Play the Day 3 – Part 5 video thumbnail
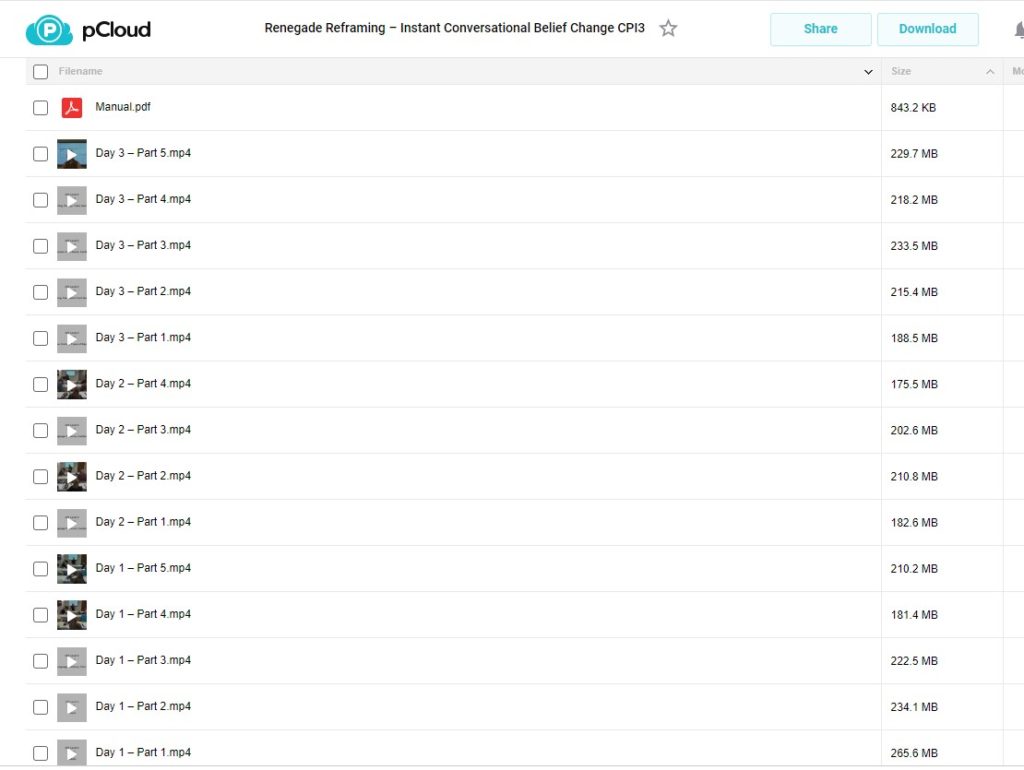1024x770 pixels. click(72, 154)
